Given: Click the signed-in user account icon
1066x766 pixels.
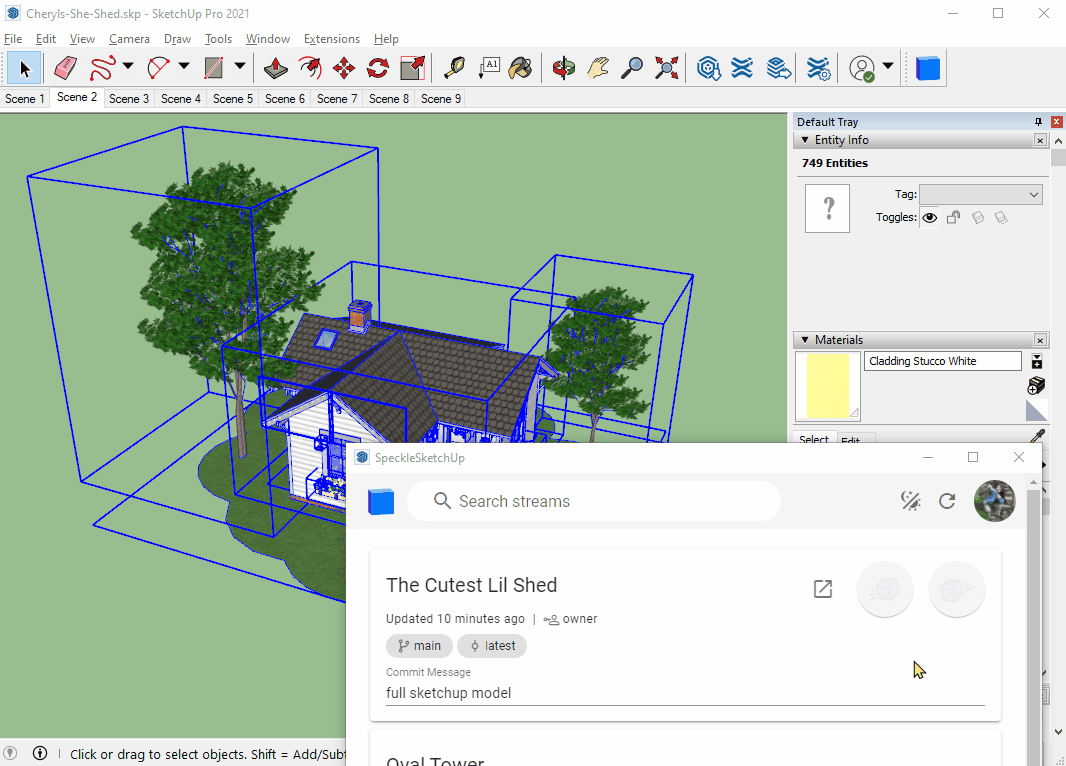Looking at the screenshot, I should point(862,69).
